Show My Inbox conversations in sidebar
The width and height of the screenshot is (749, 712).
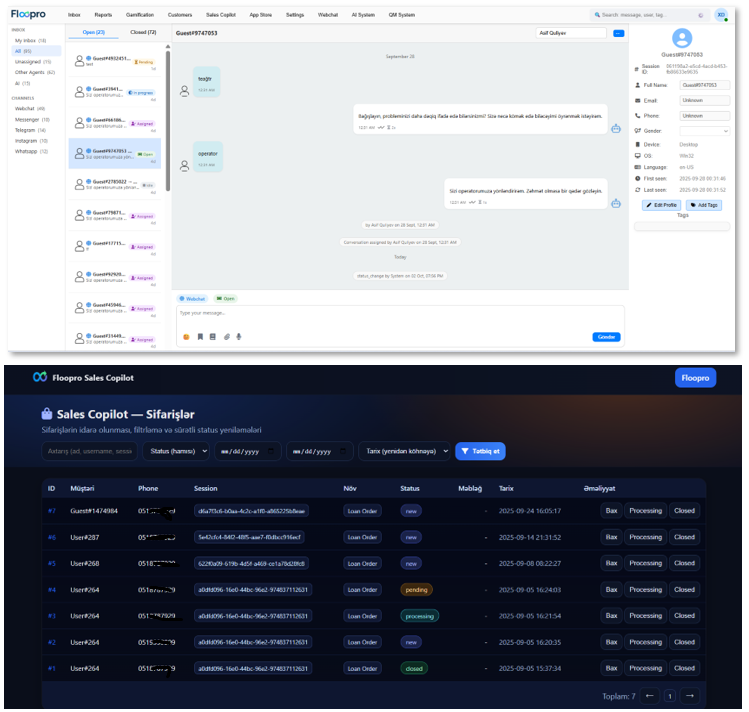pyautogui.click(x=31, y=41)
